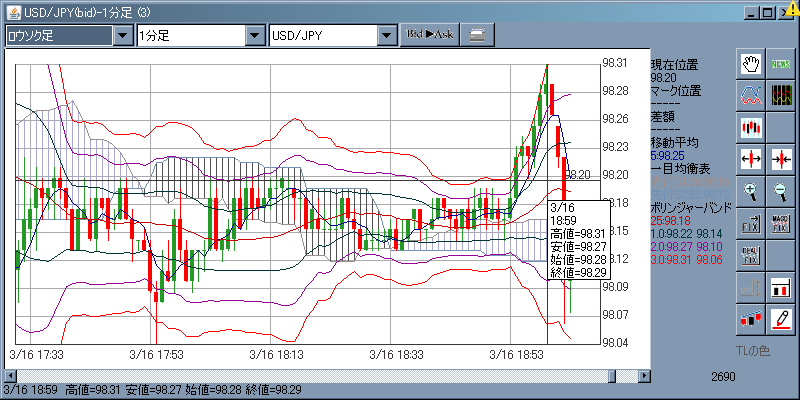Click the FIX arrow icon
Screen dimensions: 800x400
(x=751, y=222)
